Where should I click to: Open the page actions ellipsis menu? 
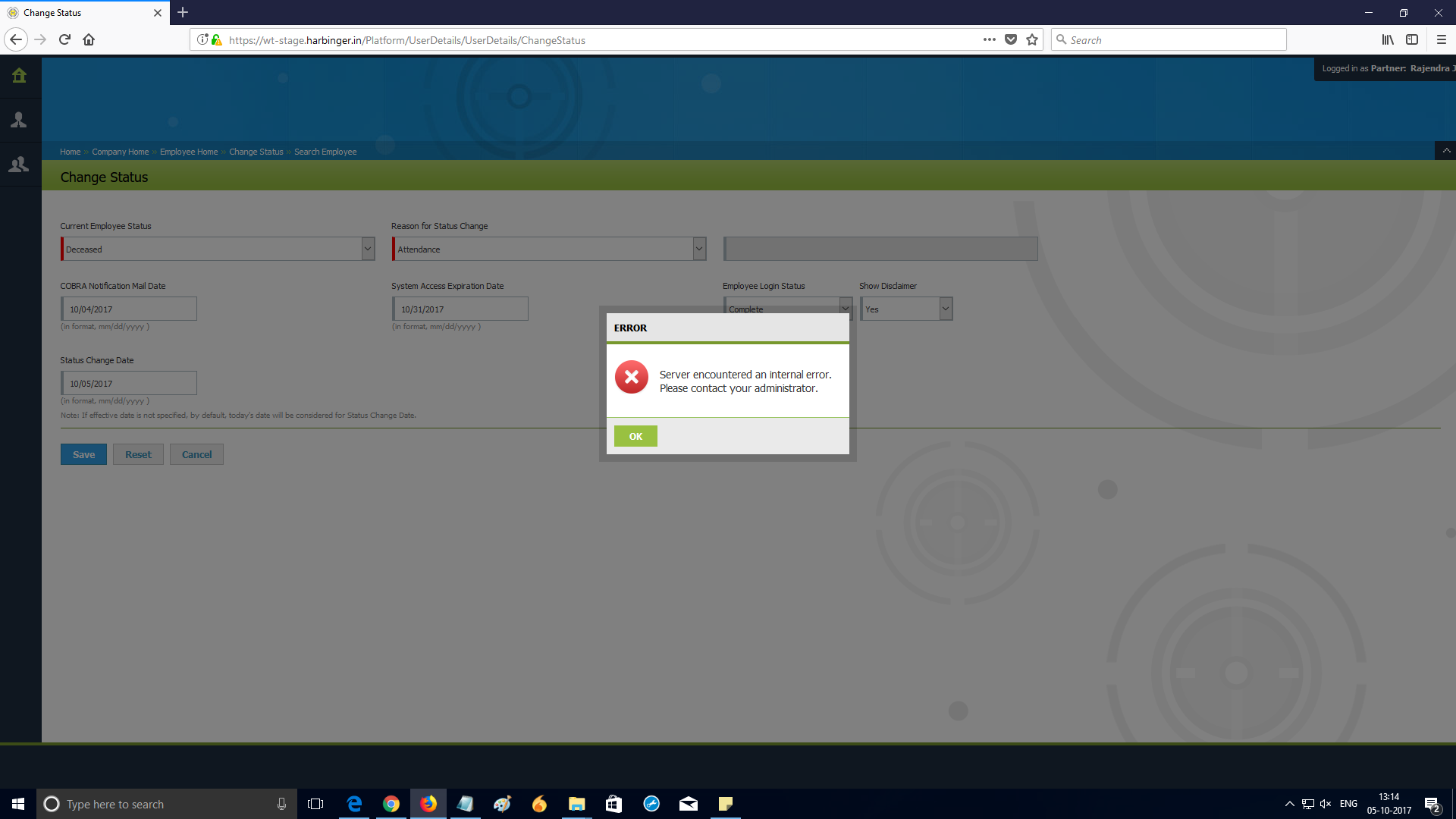[x=990, y=39]
